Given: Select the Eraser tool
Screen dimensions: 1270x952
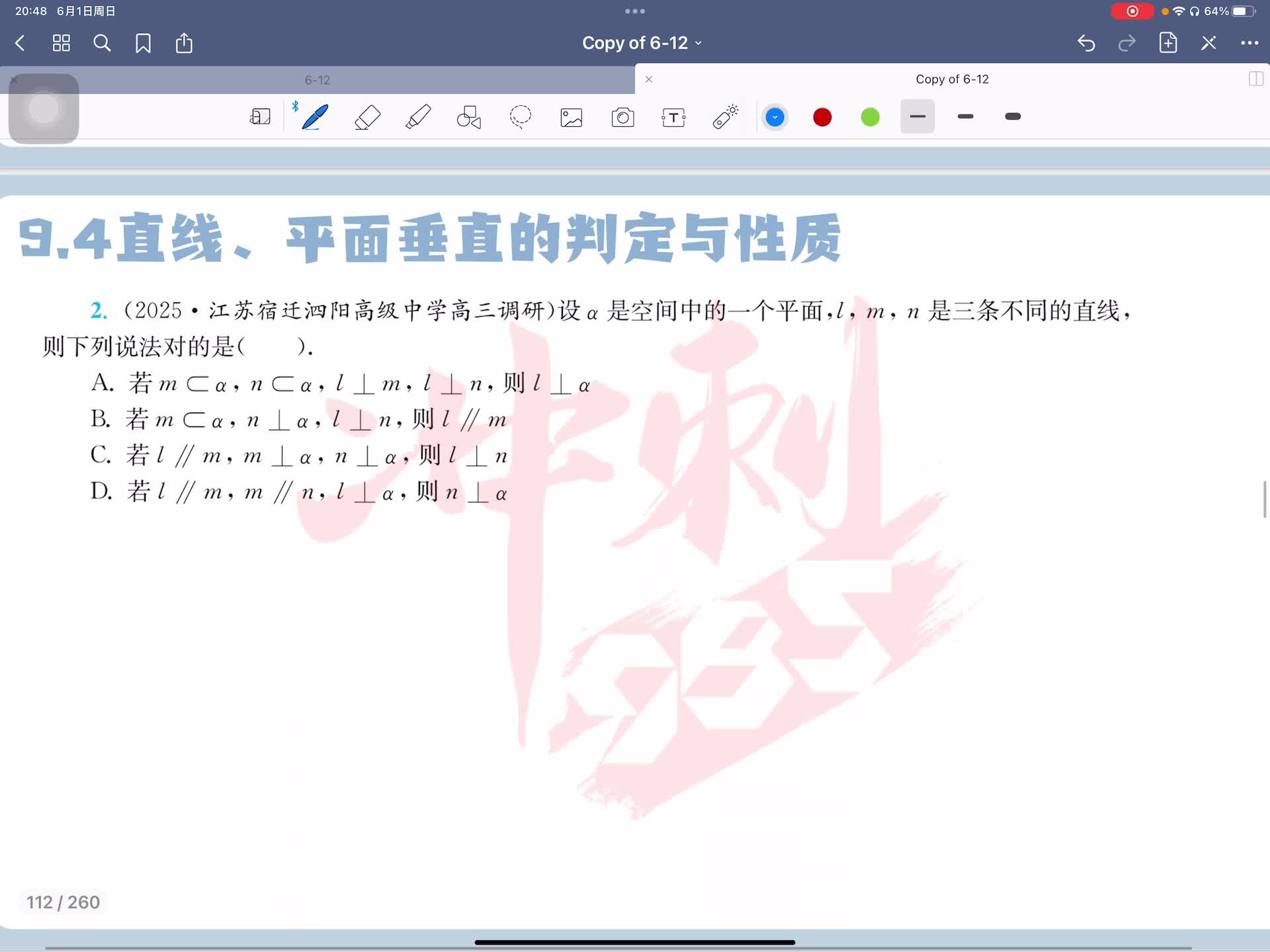Looking at the screenshot, I should (x=367, y=117).
